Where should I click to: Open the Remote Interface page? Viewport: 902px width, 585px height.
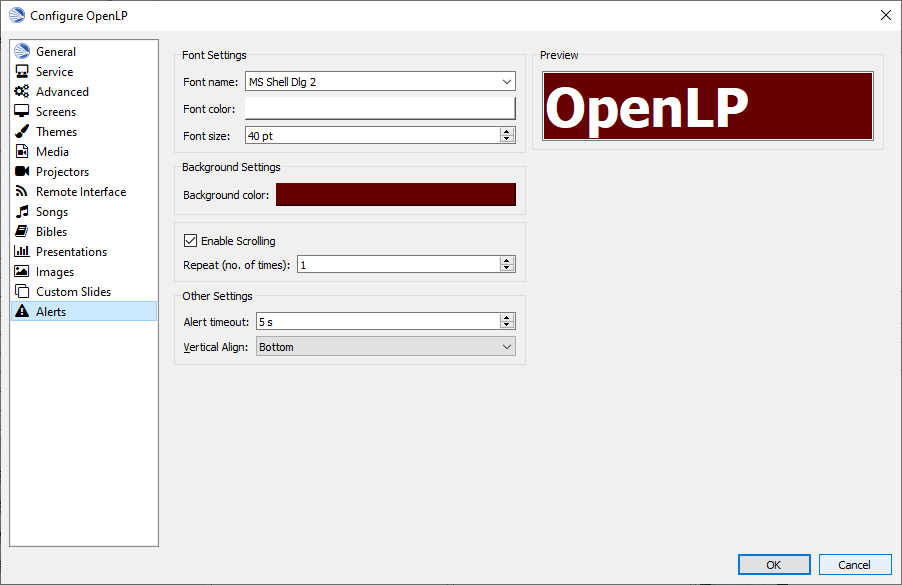(83, 192)
